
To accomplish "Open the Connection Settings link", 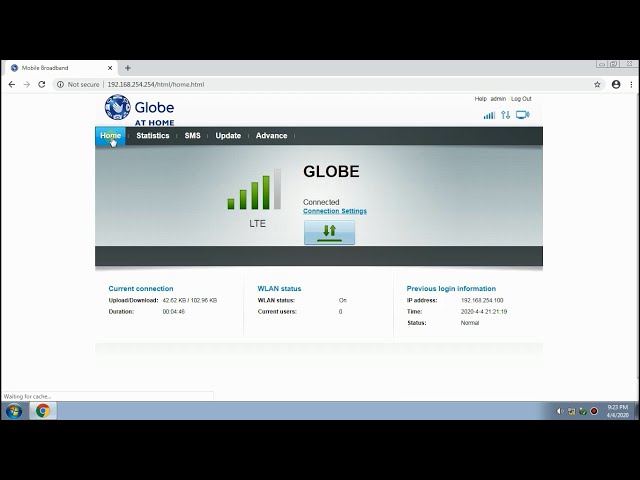I will pyautogui.click(x=335, y=211).
